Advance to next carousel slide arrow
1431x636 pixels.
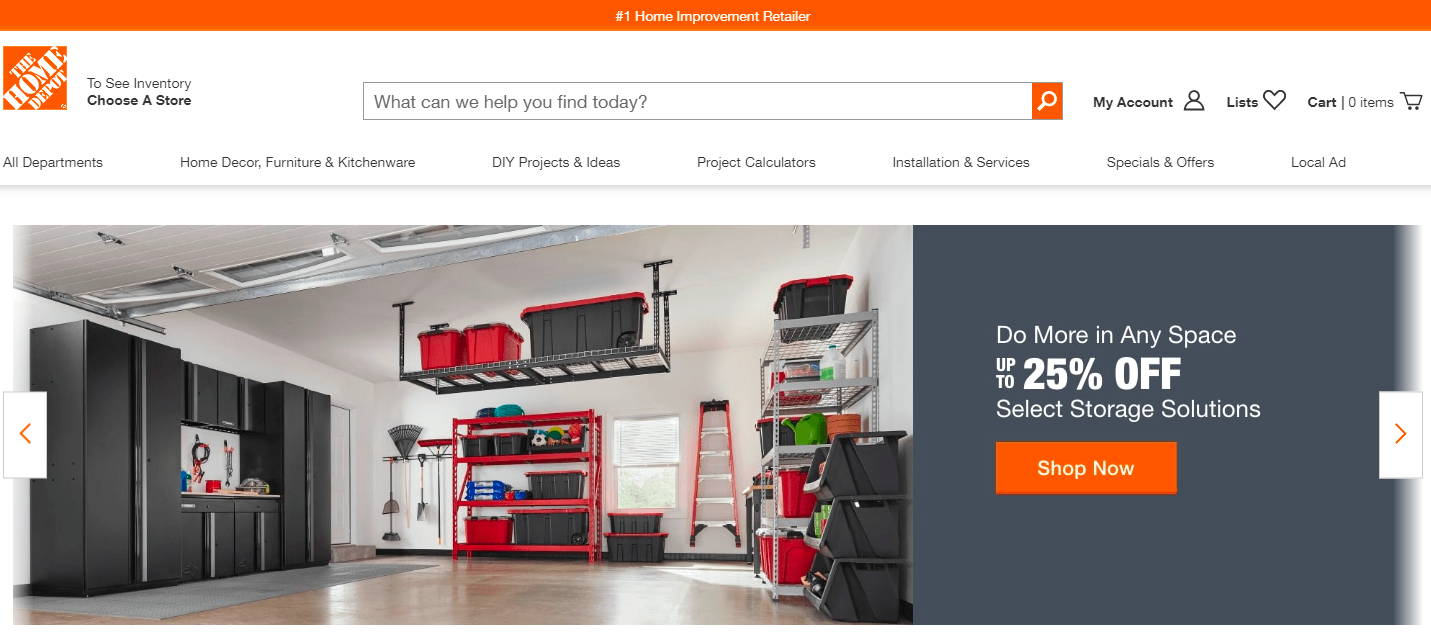pyautogui.click(x=1400, y=434)
